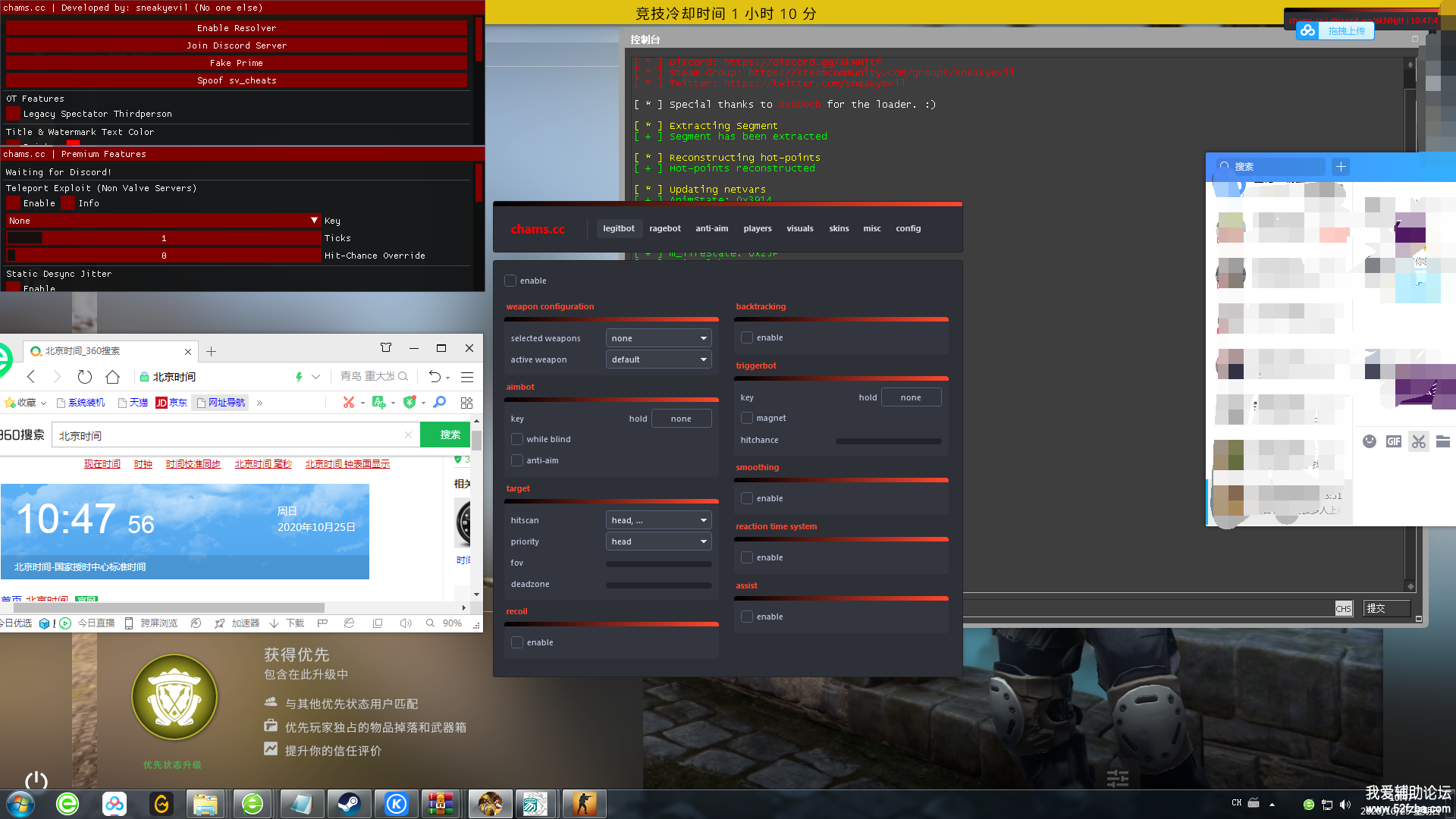Image resolution: width=1456 pixels, height=819 pixels.
Task: Click the 北京时间 search input field
Action: [227, 436]
